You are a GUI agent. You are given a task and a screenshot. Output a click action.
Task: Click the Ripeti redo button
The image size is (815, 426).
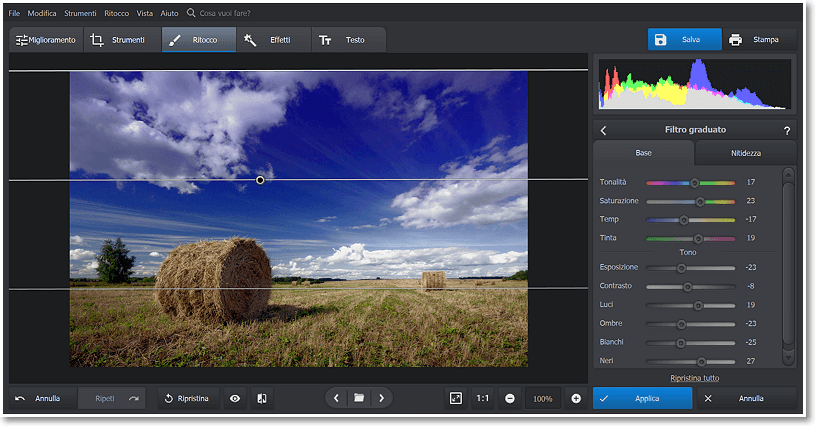click(112, 398)
